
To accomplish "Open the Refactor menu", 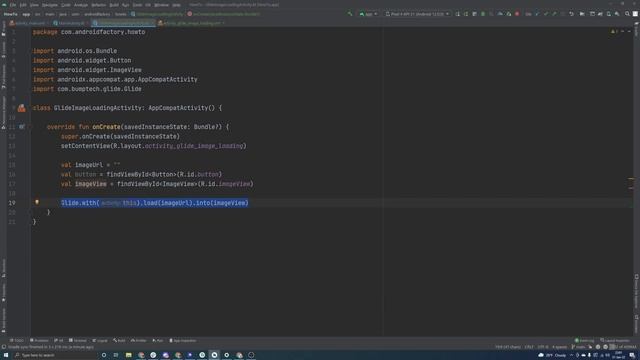I will 98,5.
